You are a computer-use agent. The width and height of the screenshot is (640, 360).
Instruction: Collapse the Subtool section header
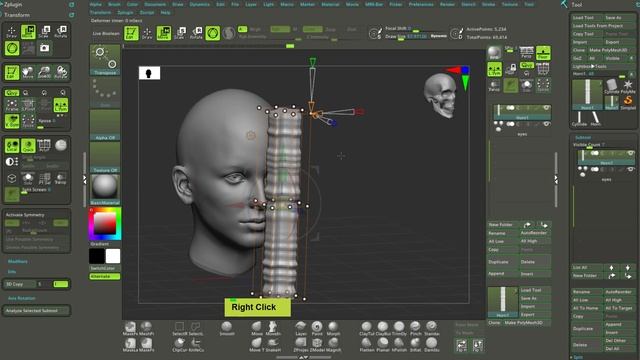(583, 138)
